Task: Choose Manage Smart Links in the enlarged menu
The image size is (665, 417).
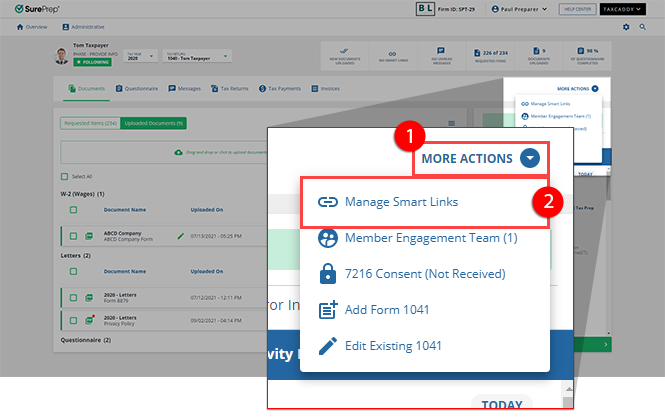Action: point(425,202)
